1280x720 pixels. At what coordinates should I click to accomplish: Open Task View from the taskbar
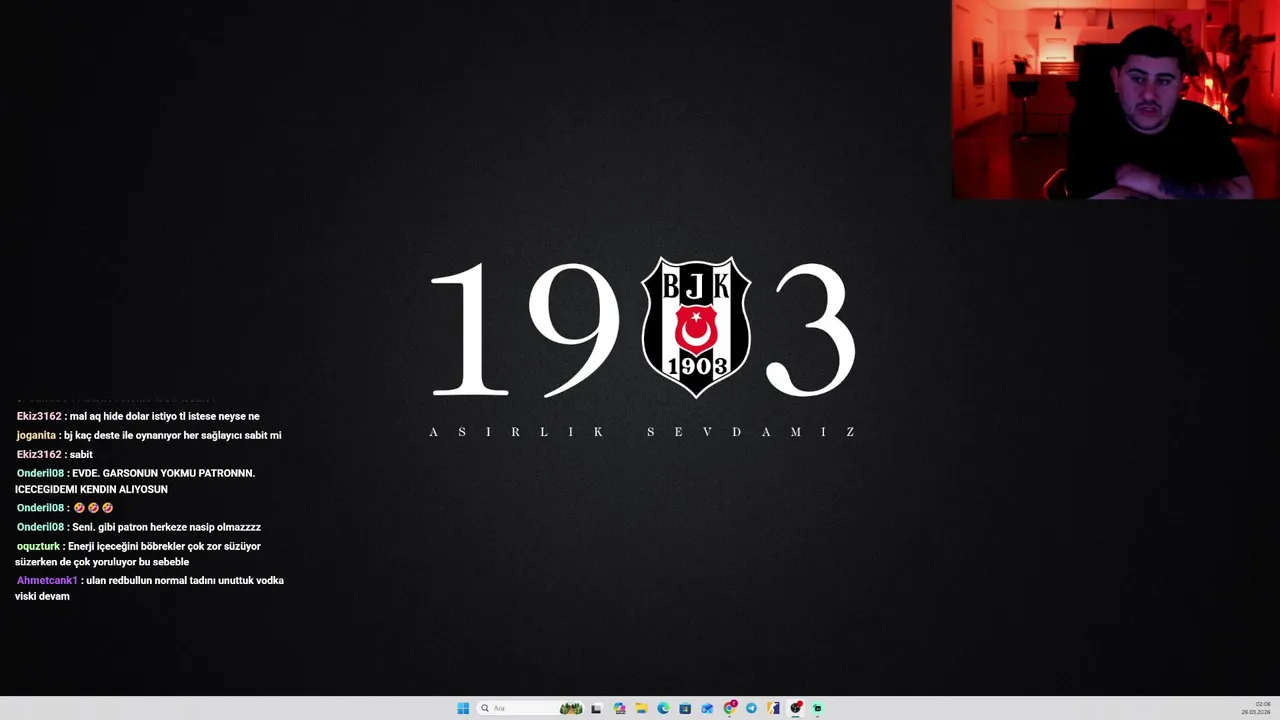click(x=596, y=708)
